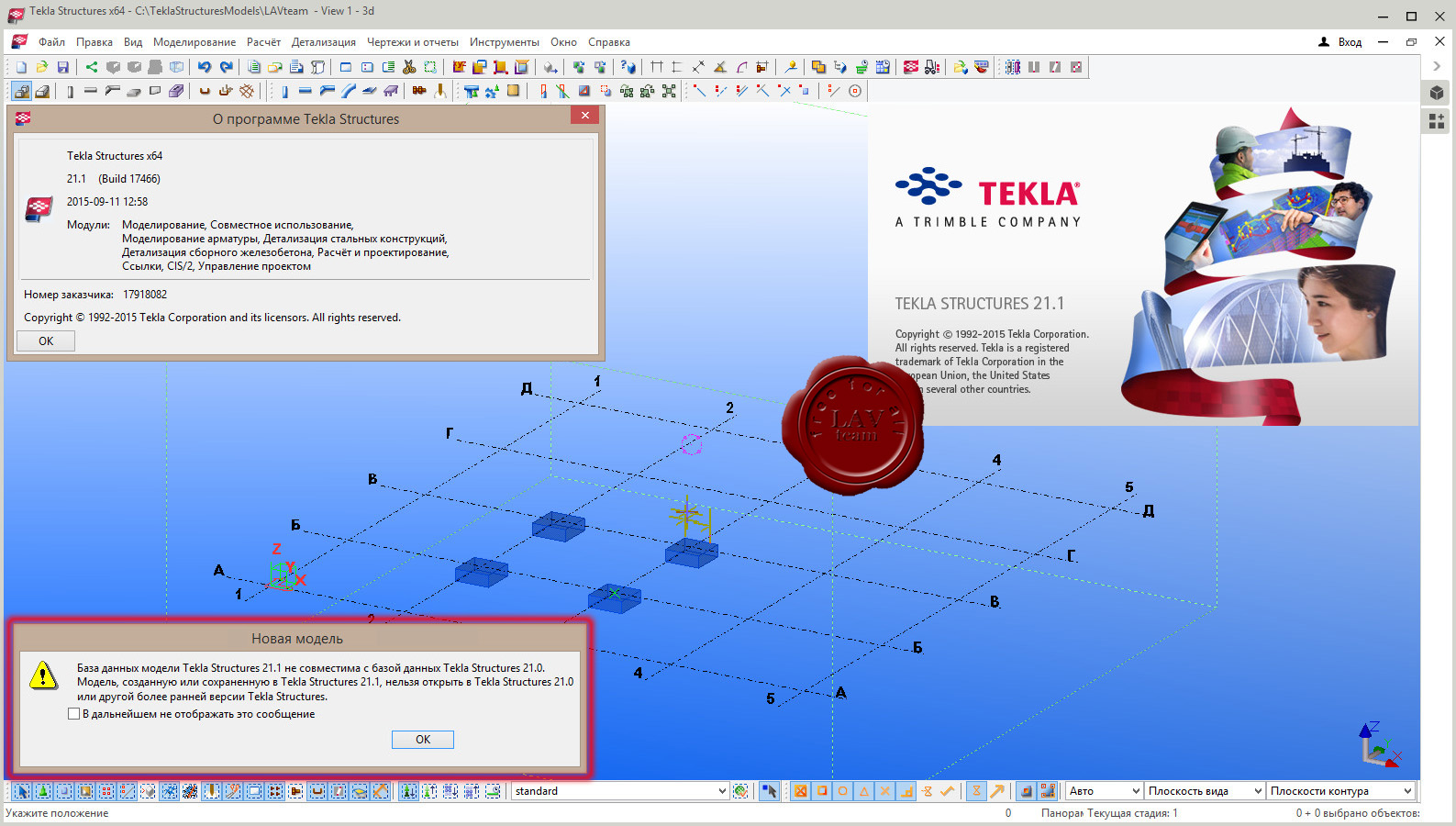Open the Справка menu
The height and width of the screenshot is (826, 1456).
click(x=609, y=42)
